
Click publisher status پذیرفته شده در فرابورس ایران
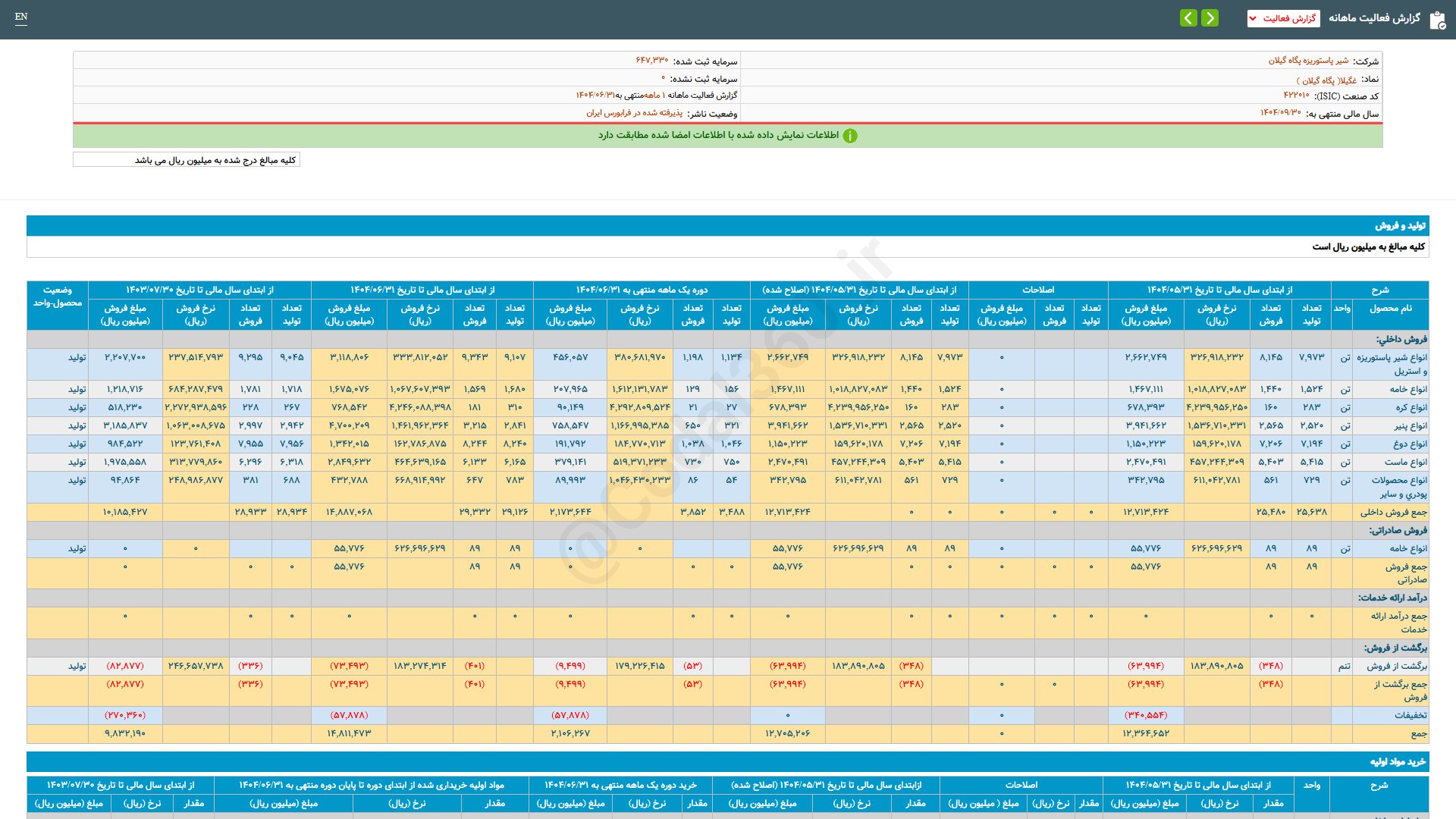point(634,113)
